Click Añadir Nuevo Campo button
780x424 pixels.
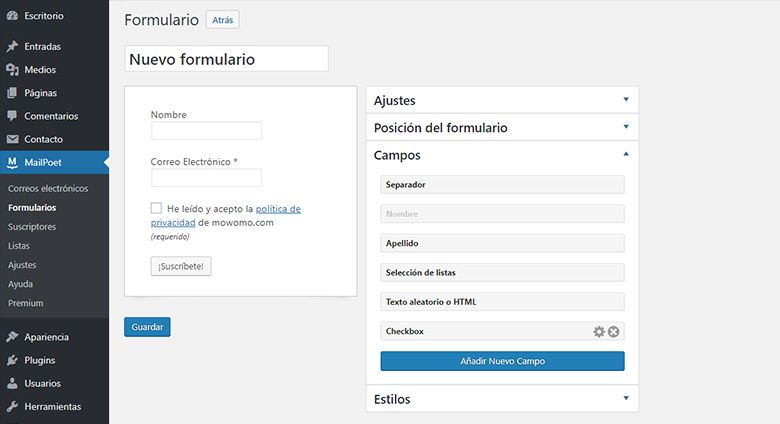[x=502, y=361]
